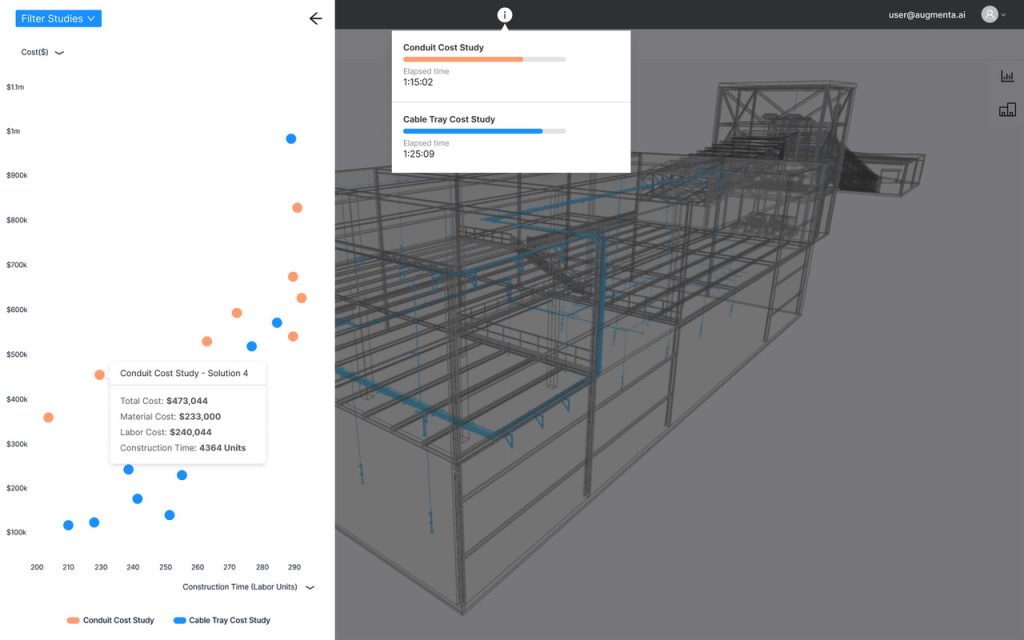The width and height of the screenshot is (1024, 640).
Task: Click the info icon on the top bar
Action: coord(504,14)
